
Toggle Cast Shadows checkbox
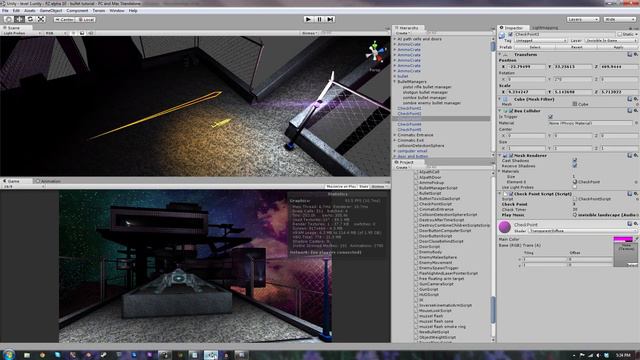pos(575,160)
